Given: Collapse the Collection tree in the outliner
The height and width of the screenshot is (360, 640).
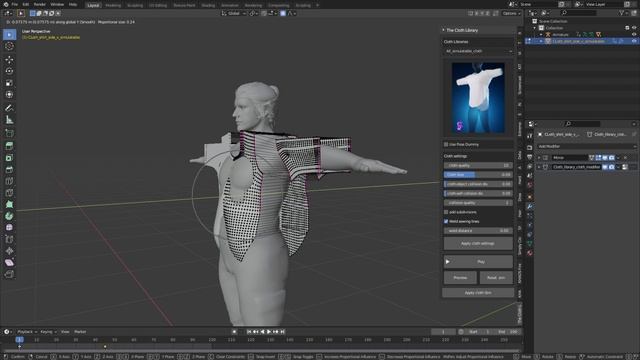Looking at the screenshot, I should click(535, 28).
